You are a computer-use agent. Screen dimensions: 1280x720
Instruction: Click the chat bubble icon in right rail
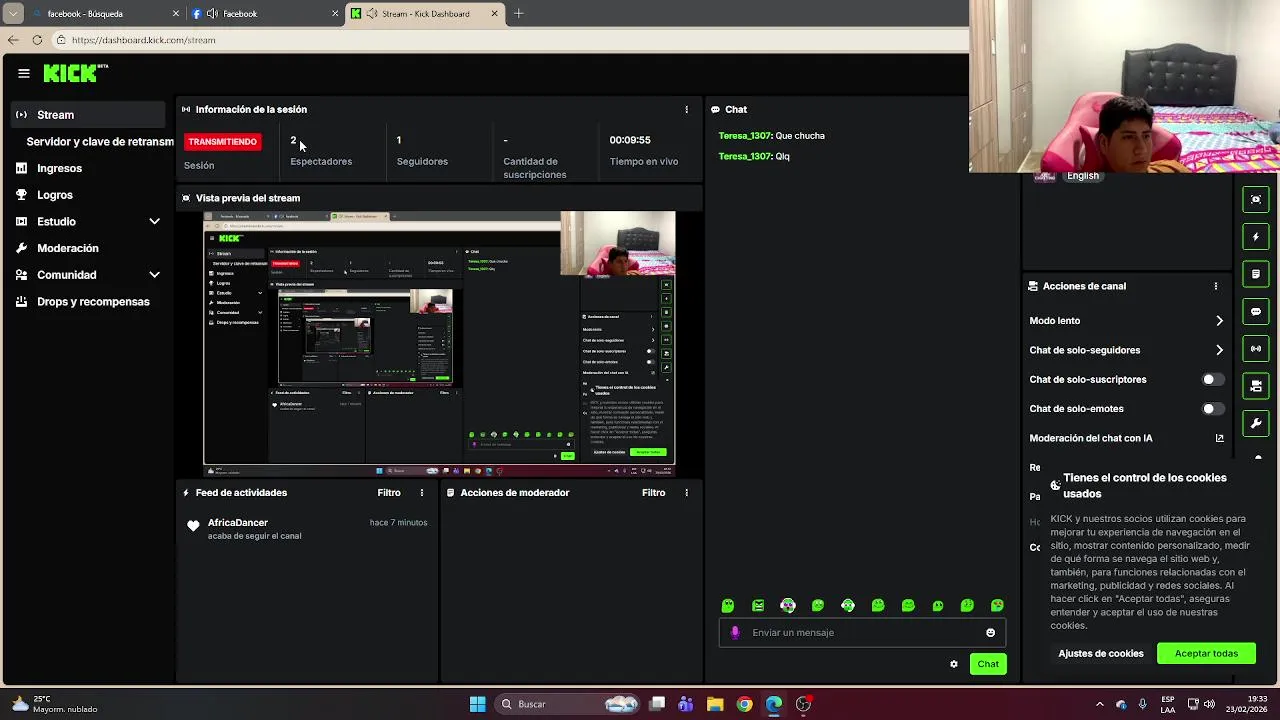1256,312
